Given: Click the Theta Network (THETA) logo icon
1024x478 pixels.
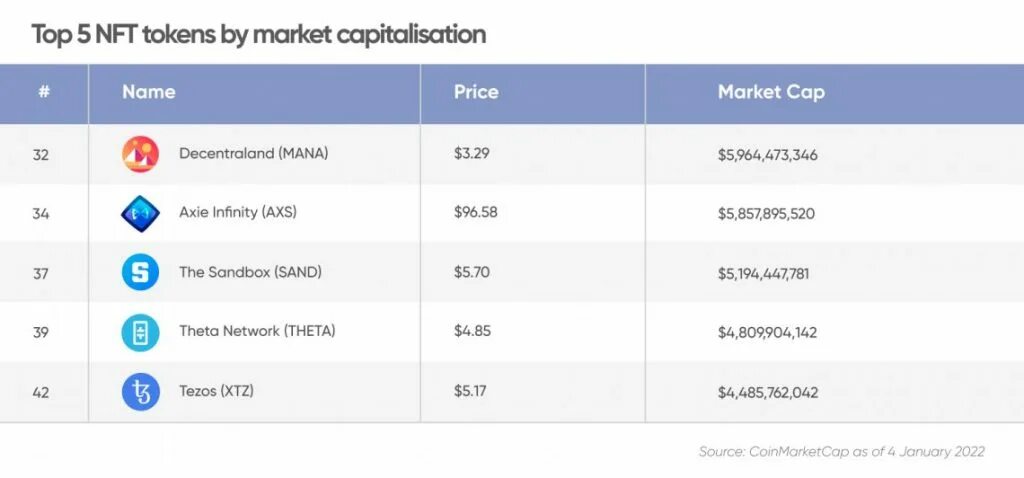Looking at the screenshot, I should (x=140, y=332).
